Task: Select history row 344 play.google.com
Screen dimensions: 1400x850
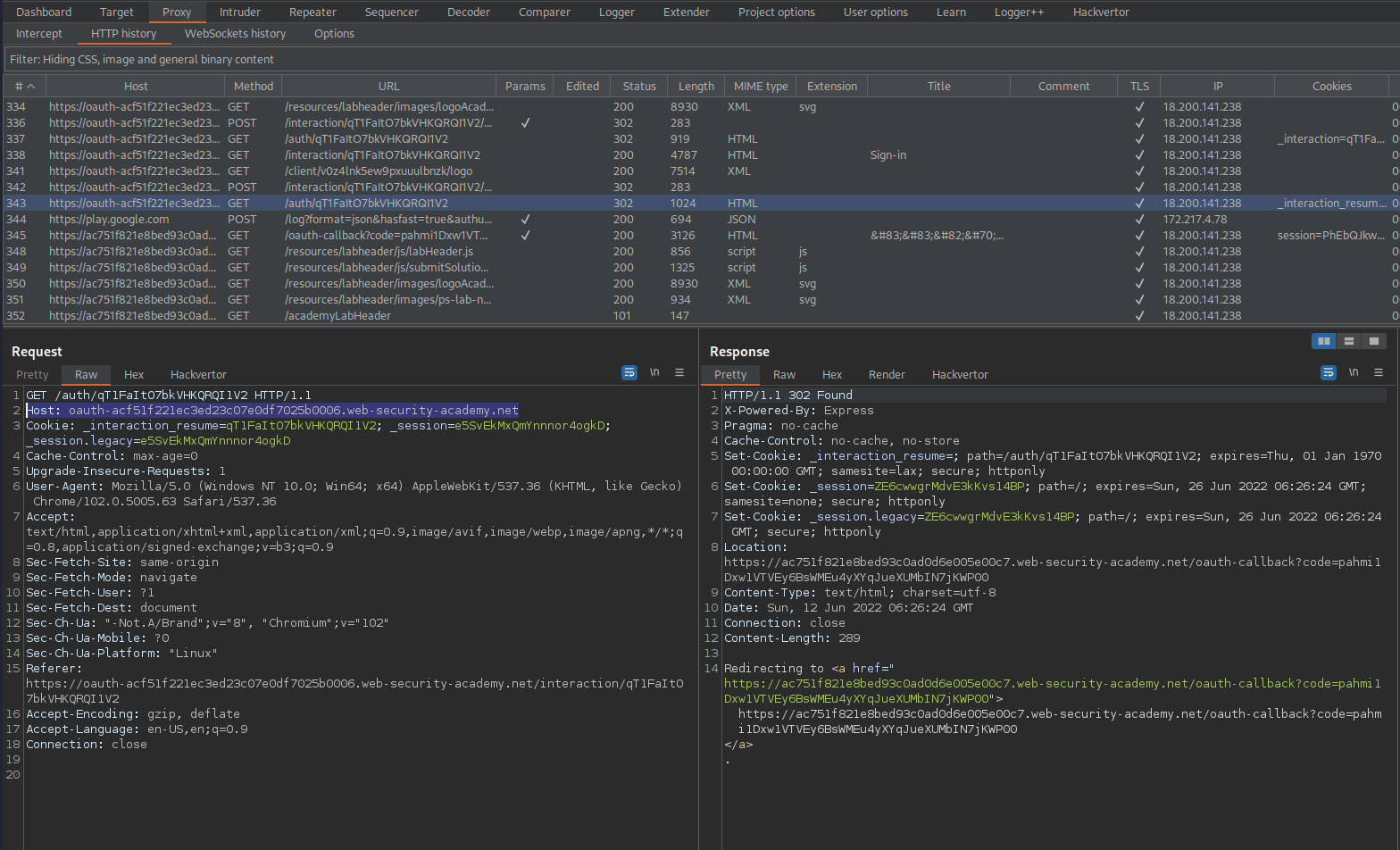Action: coord(700,220)
